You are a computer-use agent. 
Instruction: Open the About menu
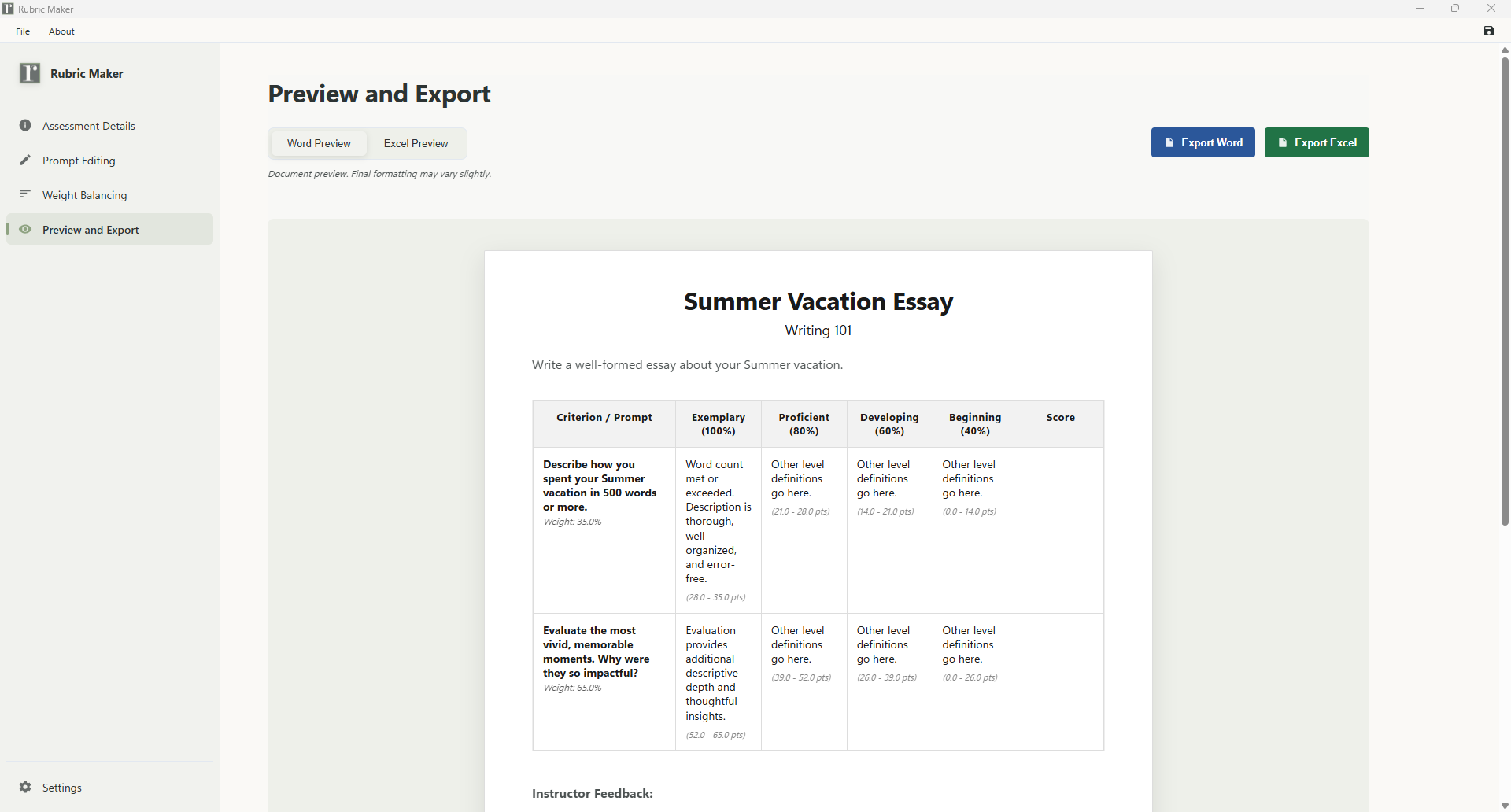(x=61, y=31)
